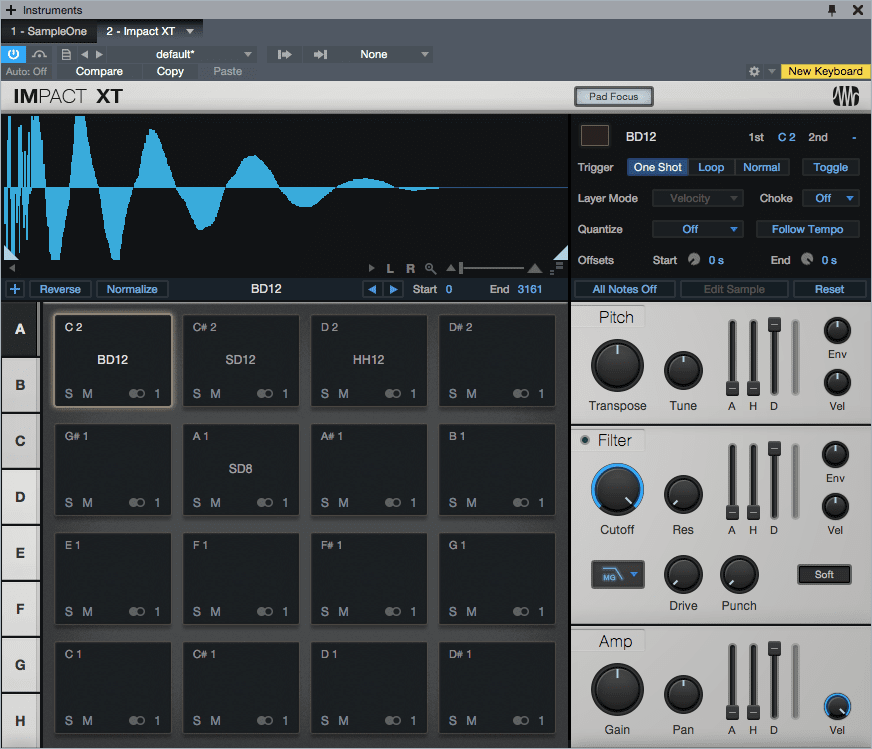Click the All Notes Off button

[624, 288]
